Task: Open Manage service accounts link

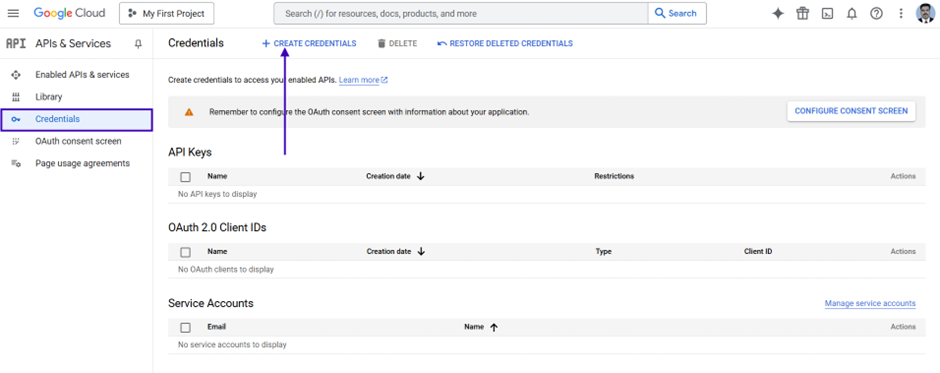Action: tap(870, 303)
